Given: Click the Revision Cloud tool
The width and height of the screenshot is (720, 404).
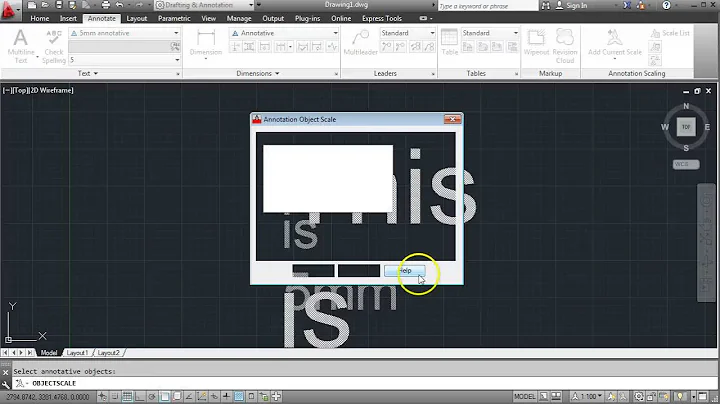Looking at the screenshot, I should tap(565, 46).
